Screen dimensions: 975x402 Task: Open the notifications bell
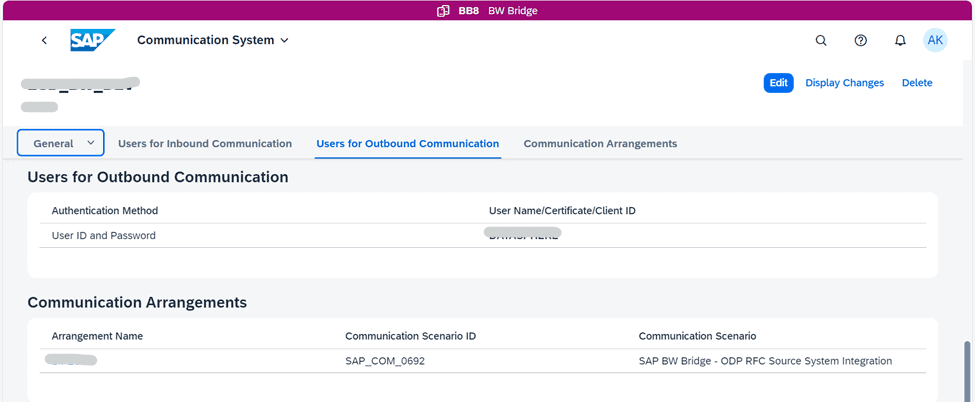(900, 40)
